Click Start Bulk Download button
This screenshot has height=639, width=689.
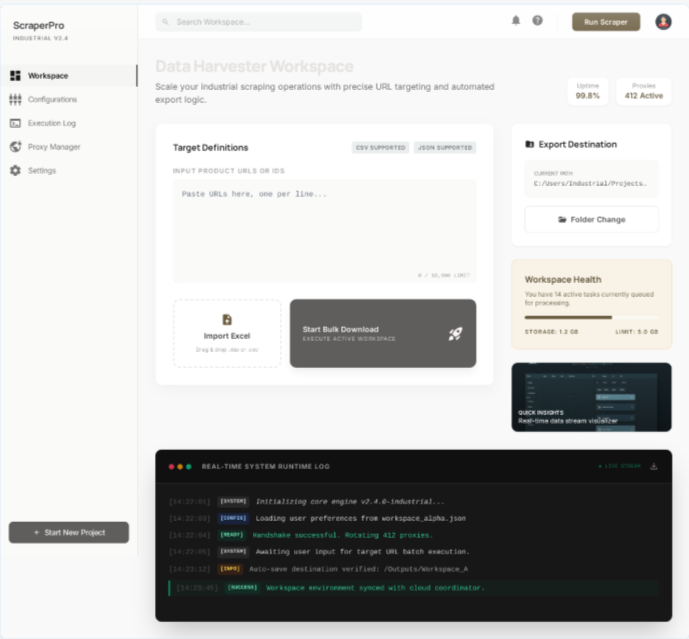(x=383, y=334)
